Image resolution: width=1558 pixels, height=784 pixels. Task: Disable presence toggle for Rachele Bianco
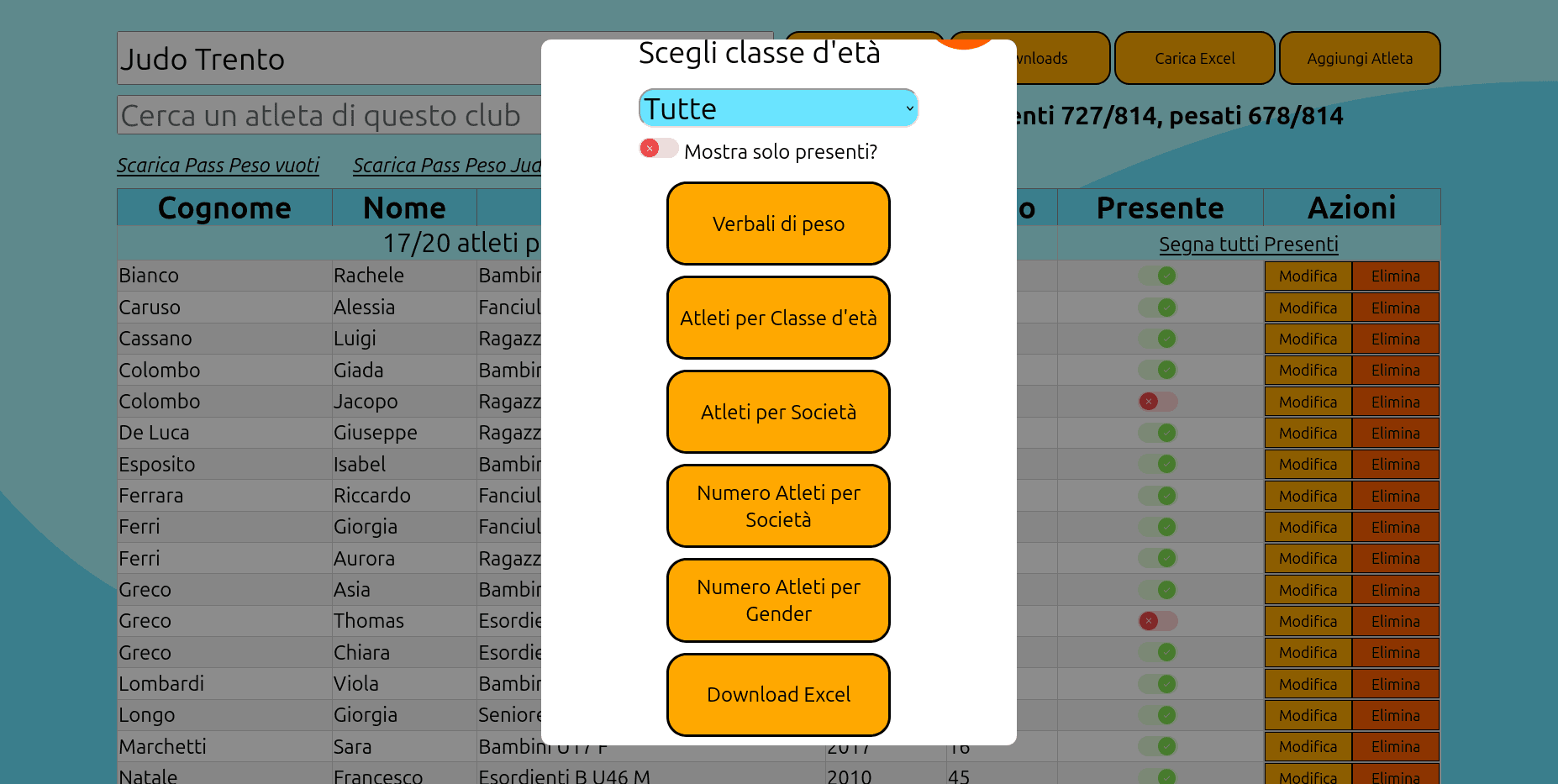click(1157, 276)
